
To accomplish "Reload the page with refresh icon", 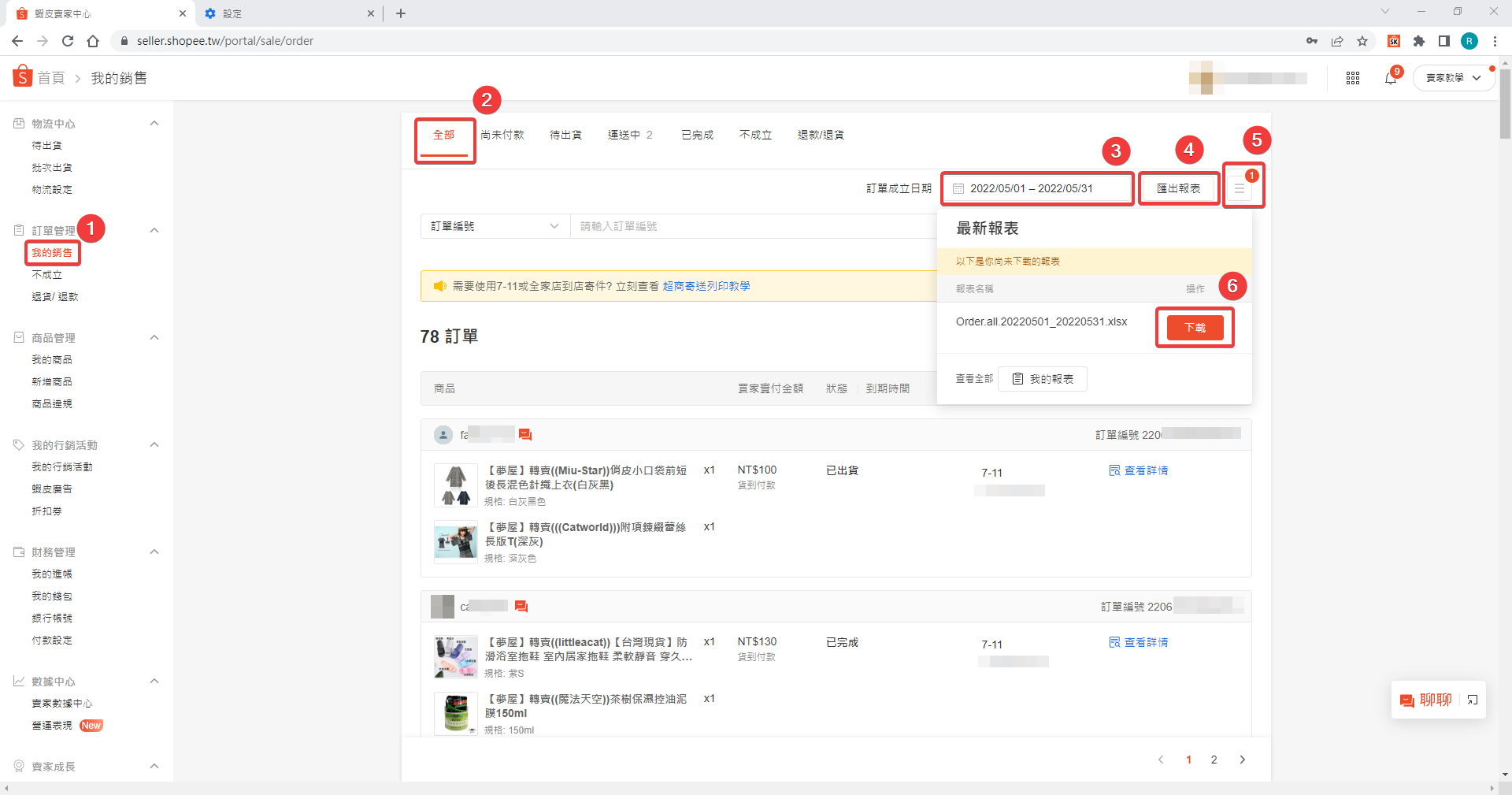I will click(68, 41).
